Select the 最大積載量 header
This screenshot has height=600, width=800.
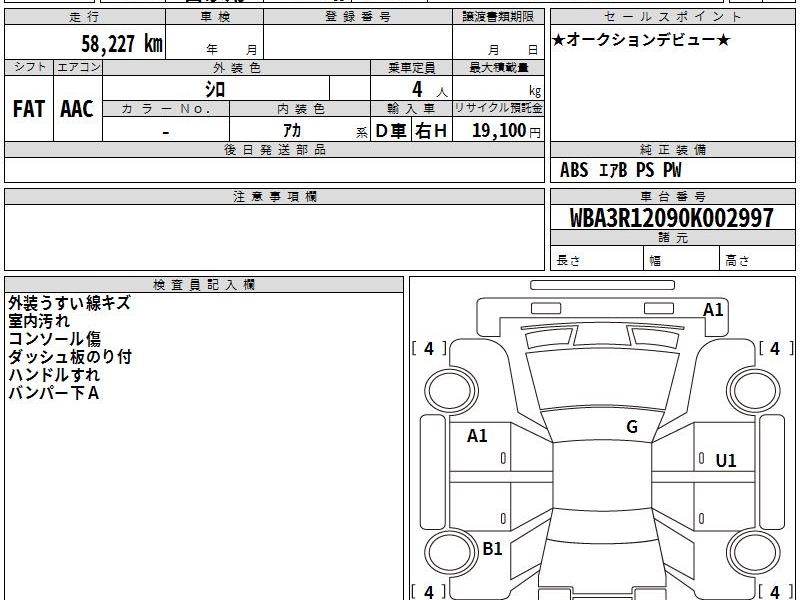tap(498, 67)
